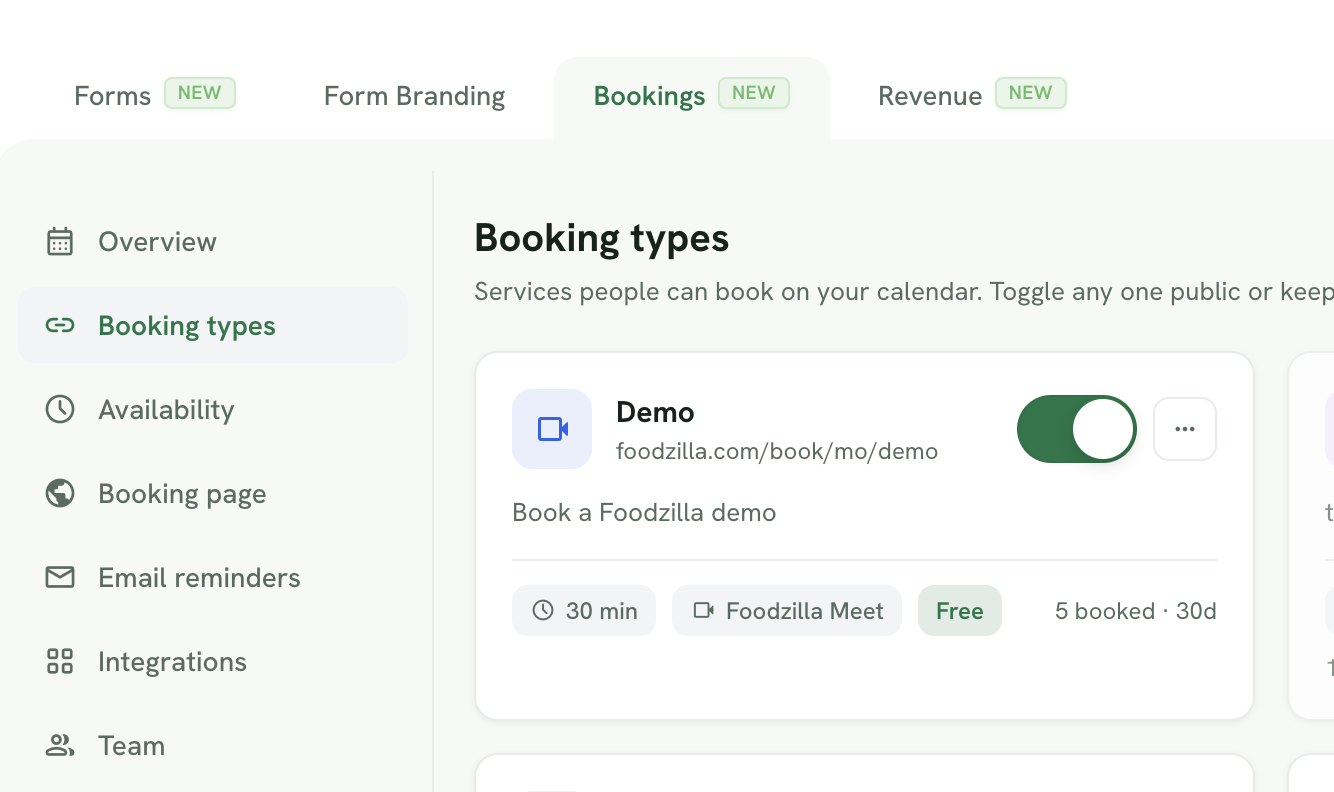Click the Demo booking type title
Viewport: 1334px width, 792px height.
pos(655,412)
